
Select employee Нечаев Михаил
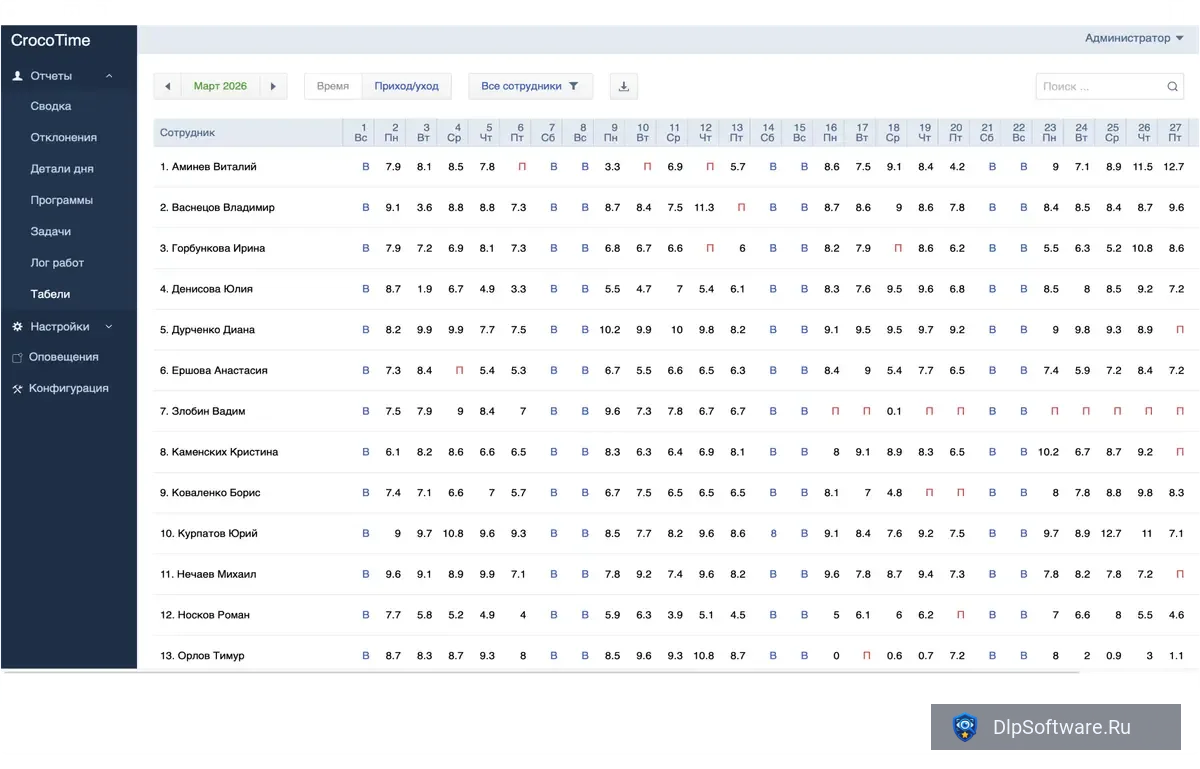(x=208, y=575)
